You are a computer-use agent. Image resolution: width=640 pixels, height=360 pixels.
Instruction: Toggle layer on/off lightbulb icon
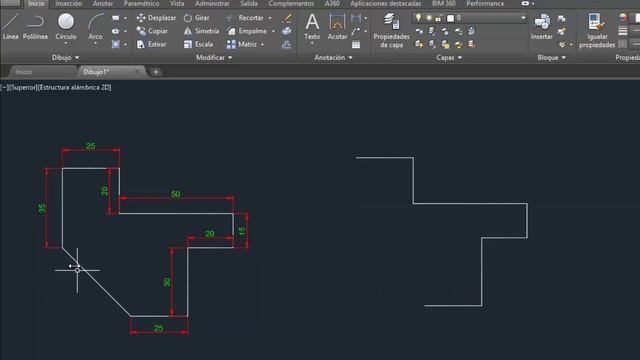(x=418, y=18)
